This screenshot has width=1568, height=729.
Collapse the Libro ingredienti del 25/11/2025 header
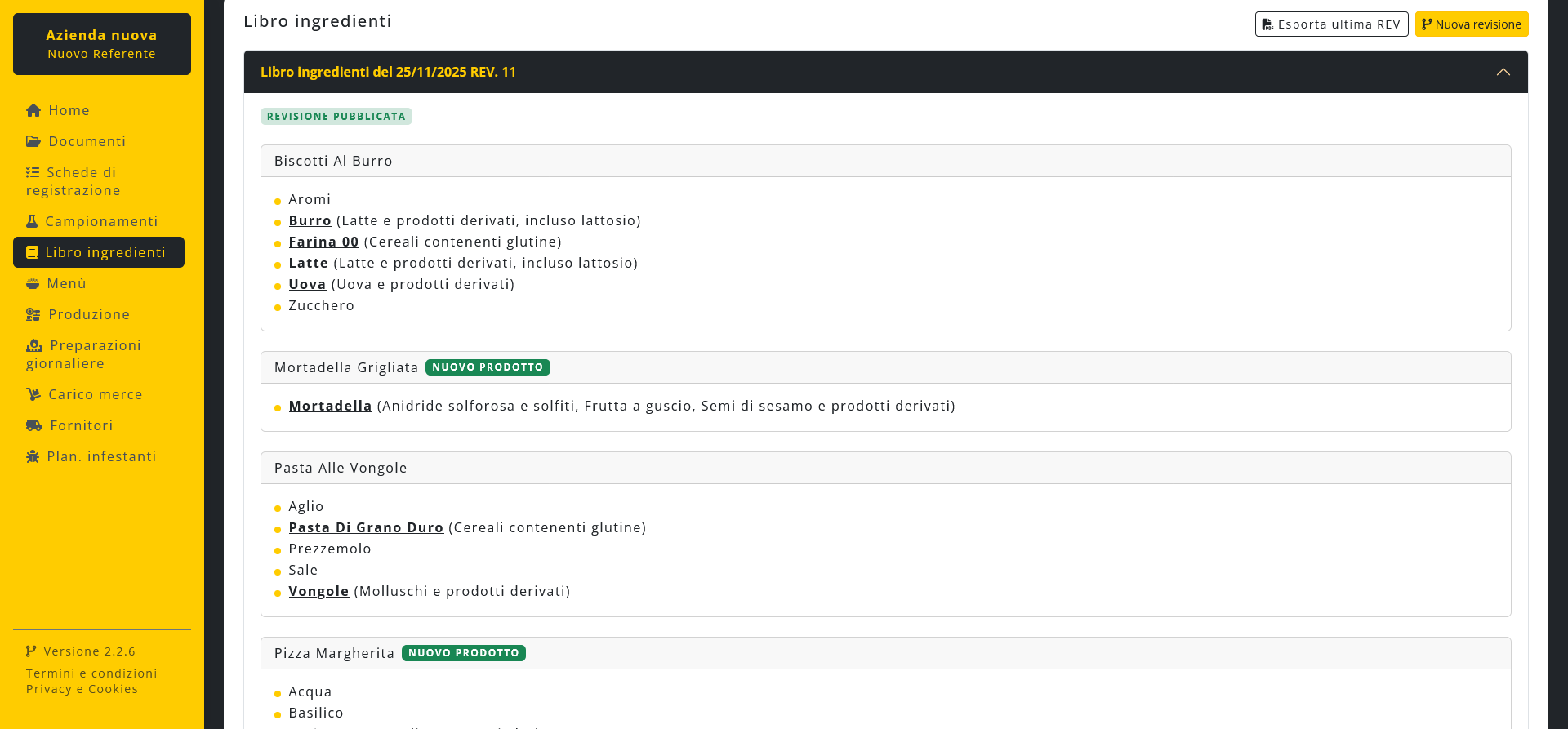pos(388,72)
